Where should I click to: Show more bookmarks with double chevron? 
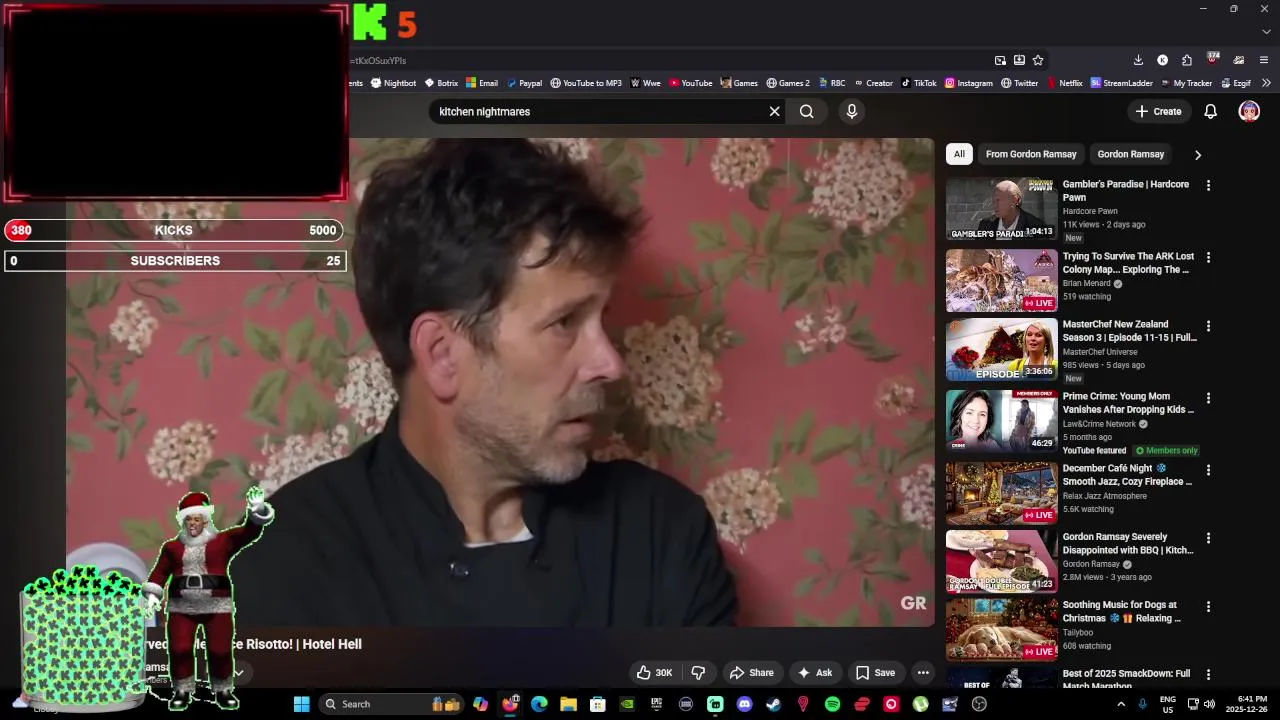1266,83
